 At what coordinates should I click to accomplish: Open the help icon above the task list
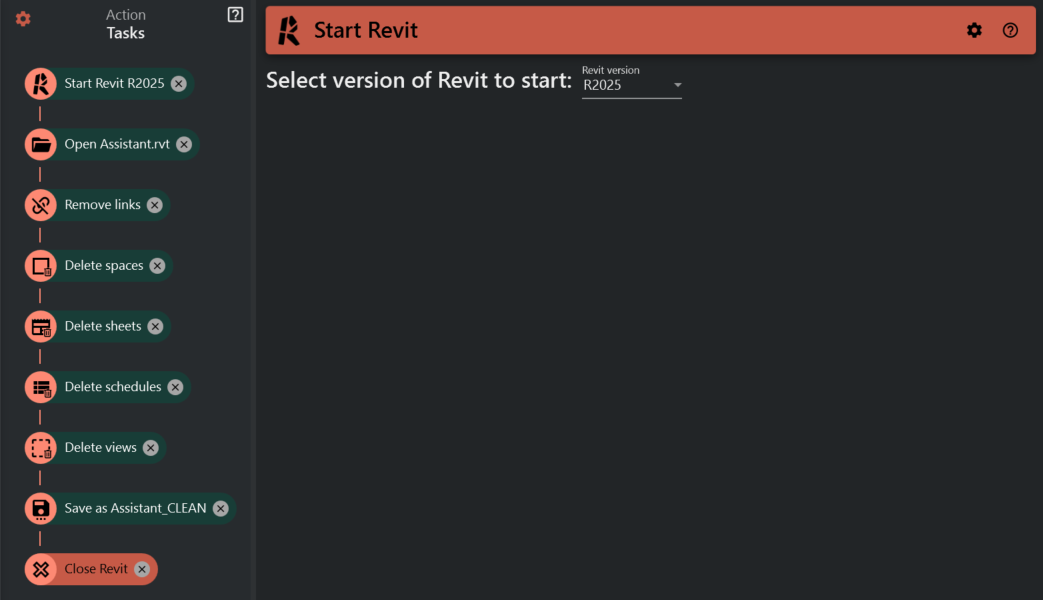tap(235, 13)
